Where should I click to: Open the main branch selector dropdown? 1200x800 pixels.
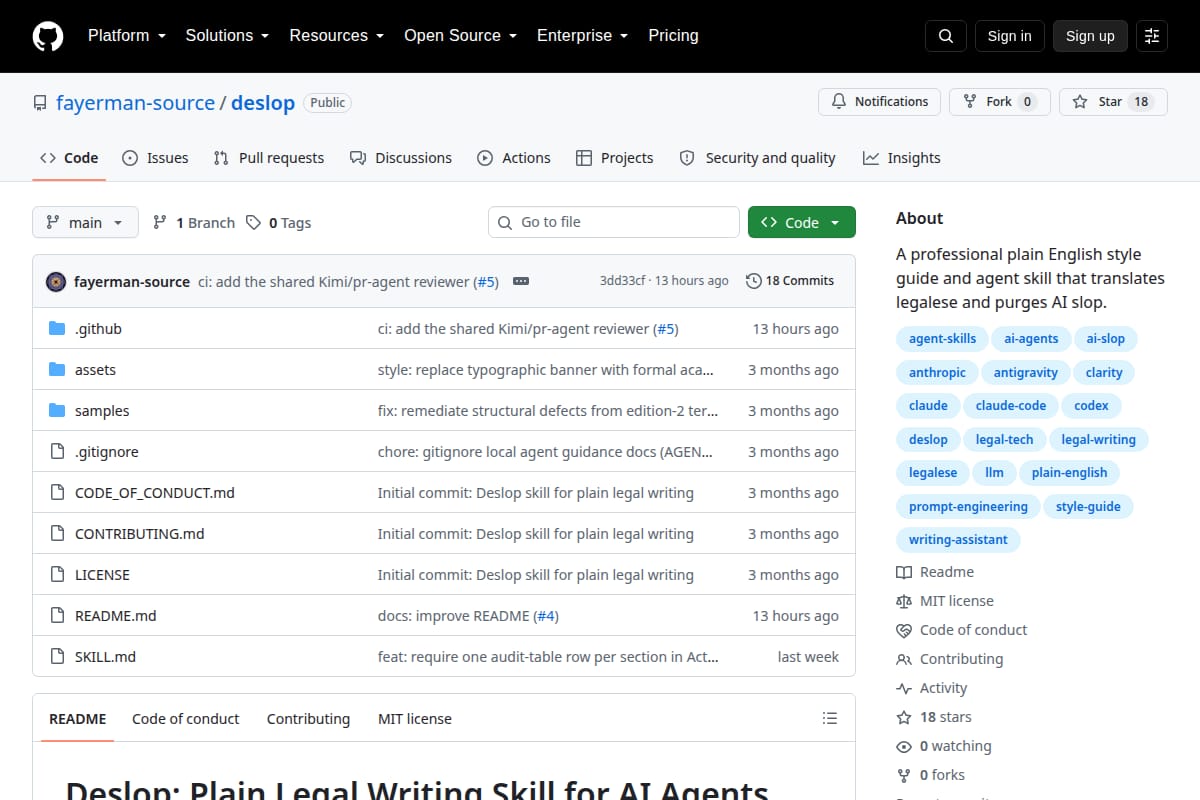click(x=85, y=222)
